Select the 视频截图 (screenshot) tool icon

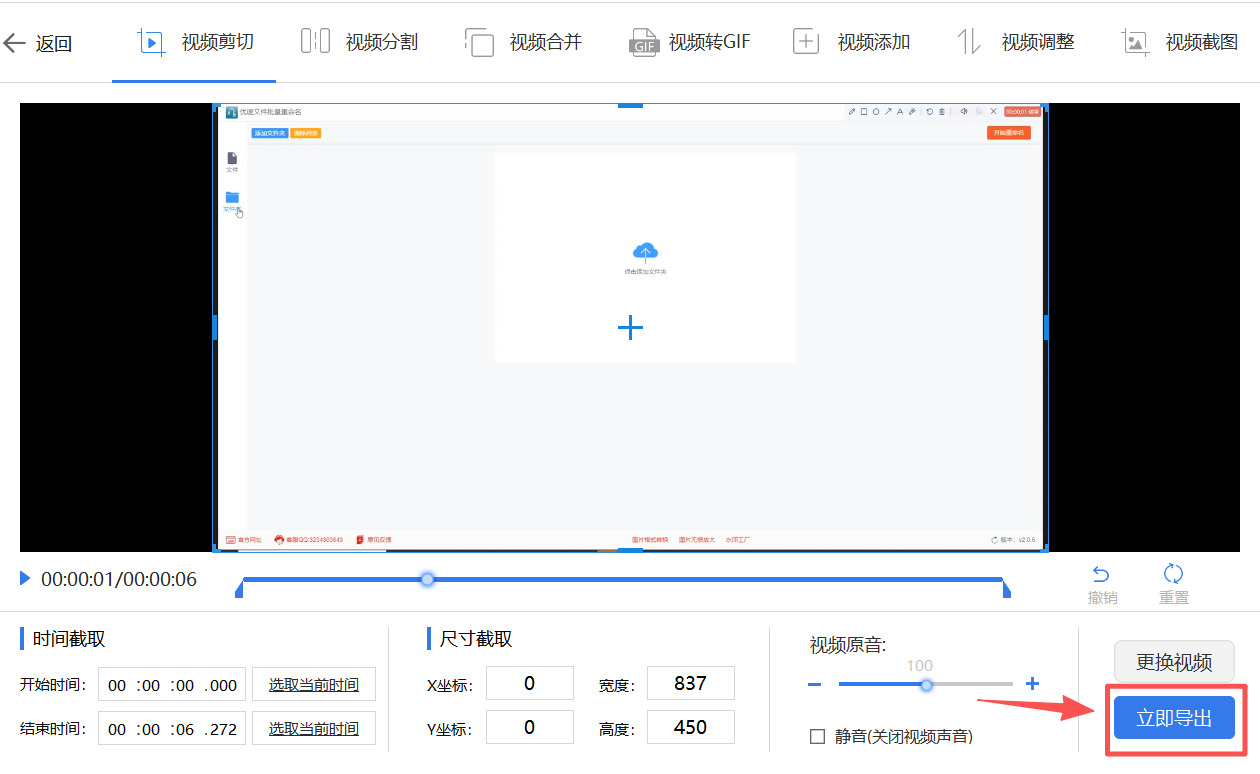coord(1134,42)
